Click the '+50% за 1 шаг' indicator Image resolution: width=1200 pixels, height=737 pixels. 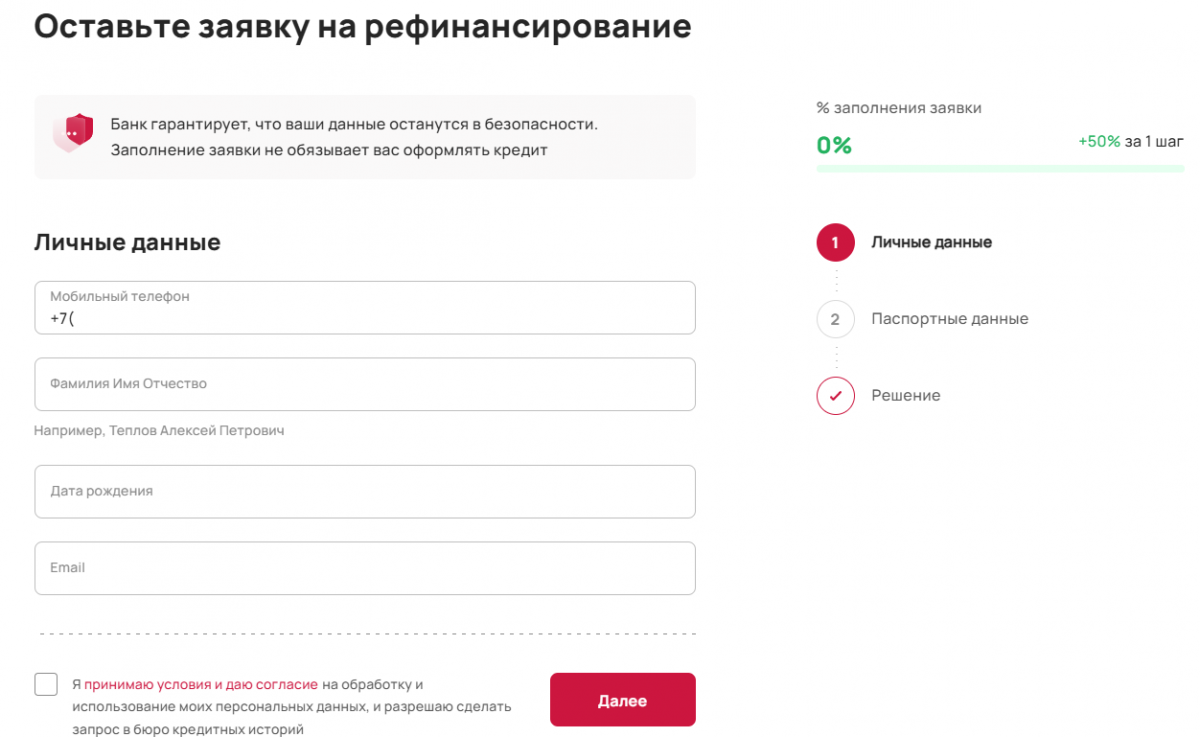(x=1130, y=142)
